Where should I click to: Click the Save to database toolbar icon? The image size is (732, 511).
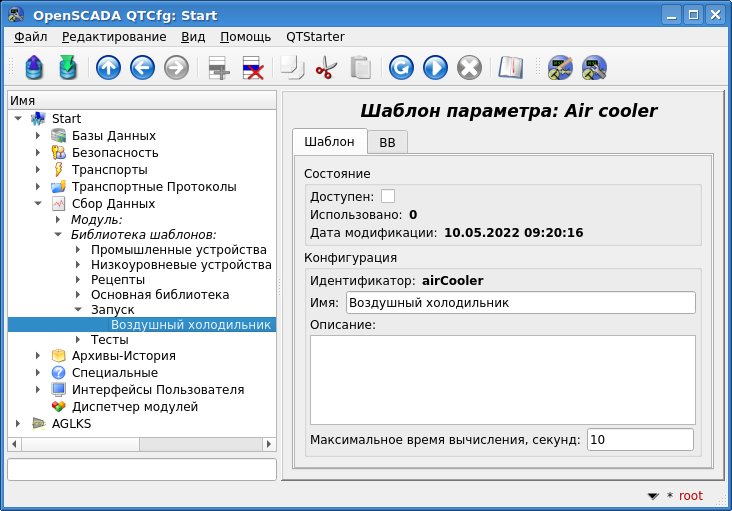pos(68,68)
